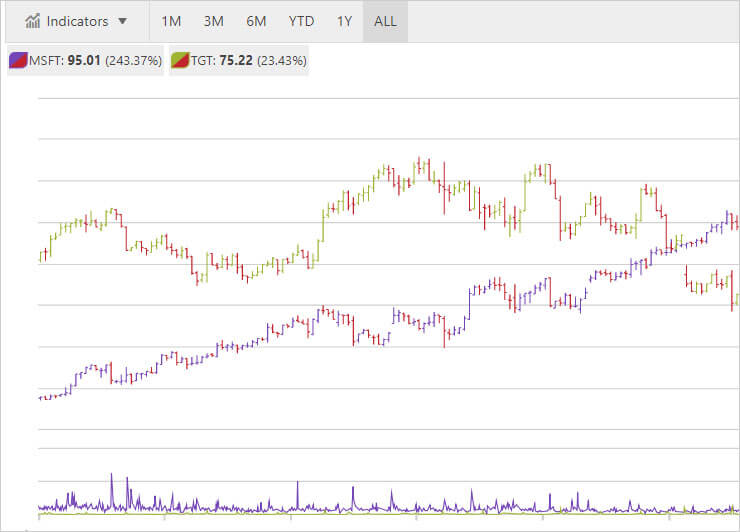Choose the 6M time range

(x=256, y=21)
